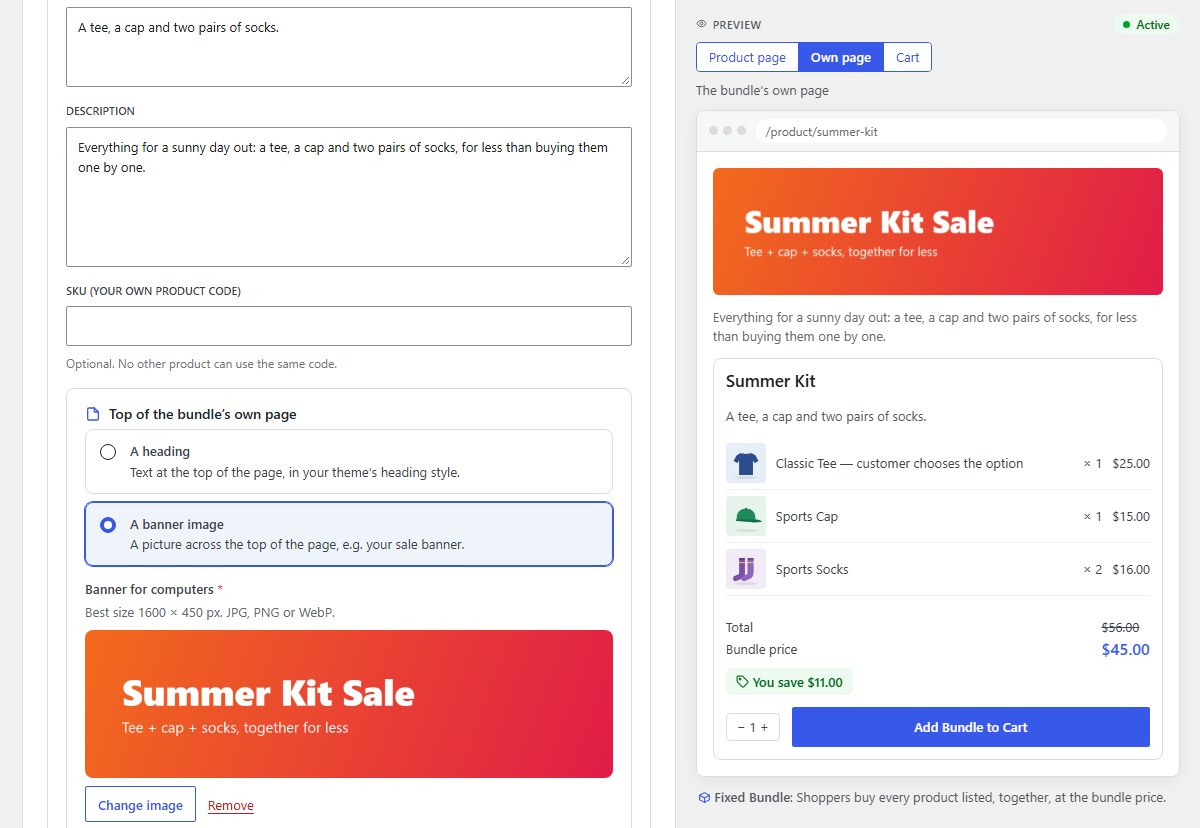Click the page icon beside bundle page heading
Viewport: 1200px width, 828px height.
[x=93, y=414]
